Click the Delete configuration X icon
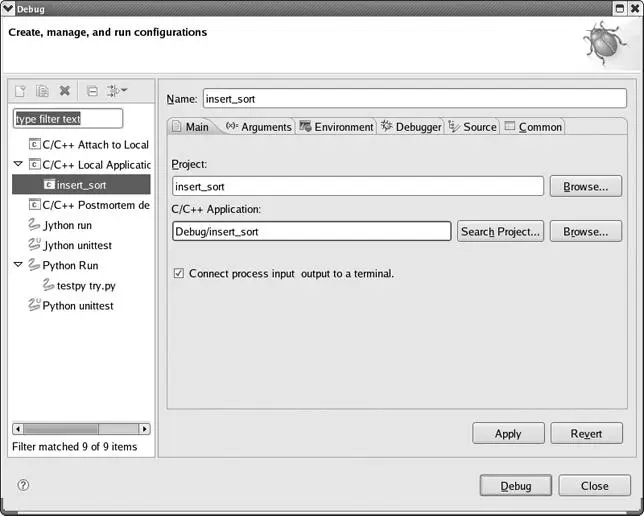 pyautogui.click(x=65, y=91)
